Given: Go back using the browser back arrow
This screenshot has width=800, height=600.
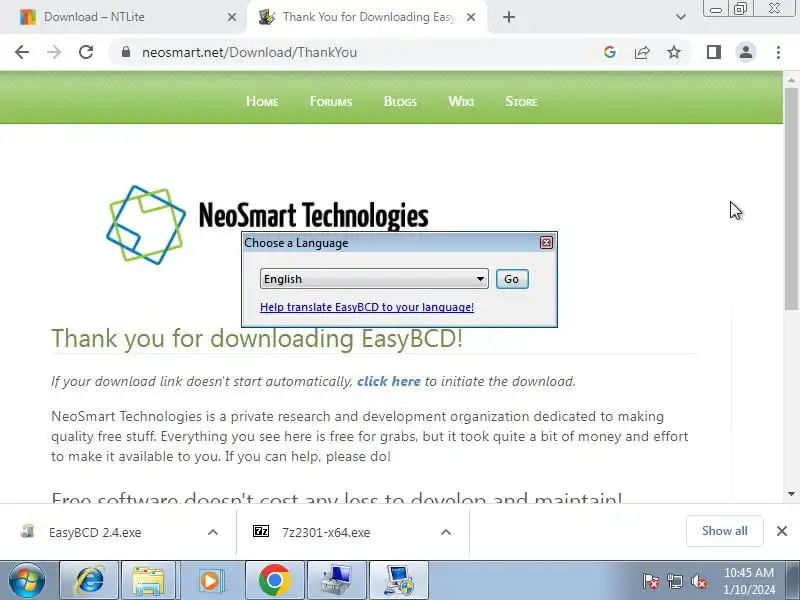Looking at the screenshot, I should (x=22, y=52).
